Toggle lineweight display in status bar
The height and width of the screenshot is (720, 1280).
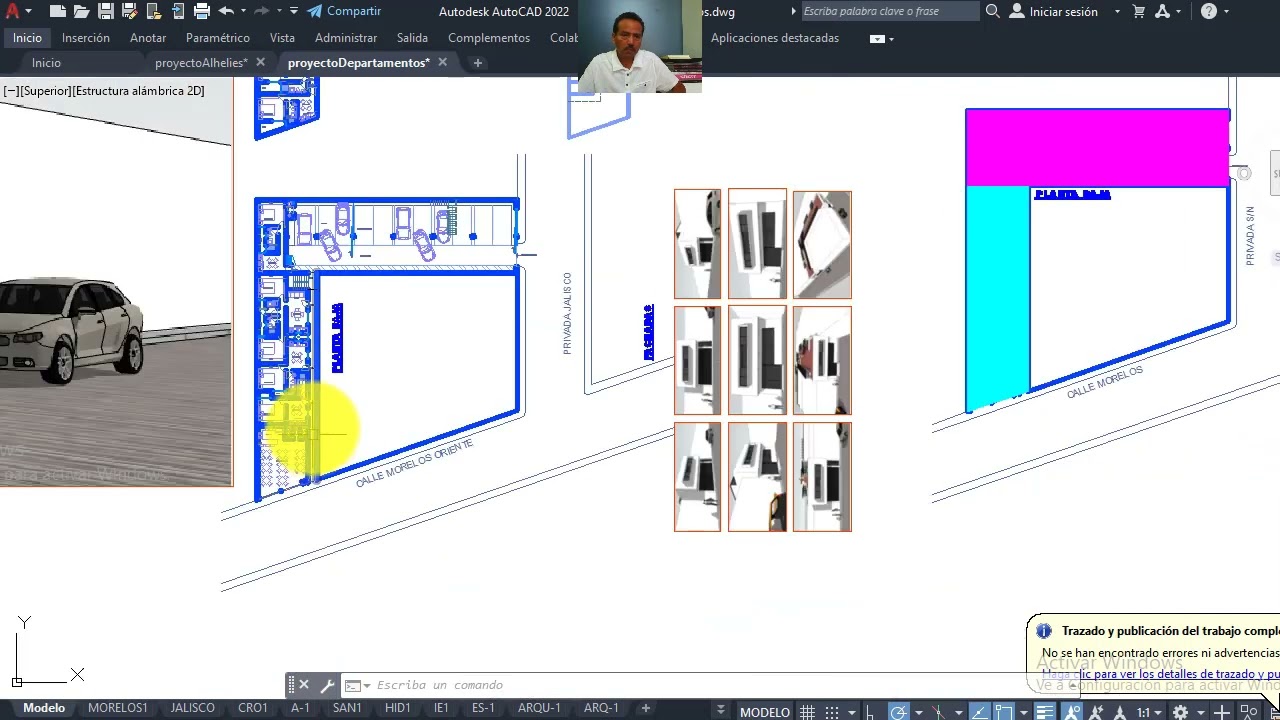(x=1045, y=712)
